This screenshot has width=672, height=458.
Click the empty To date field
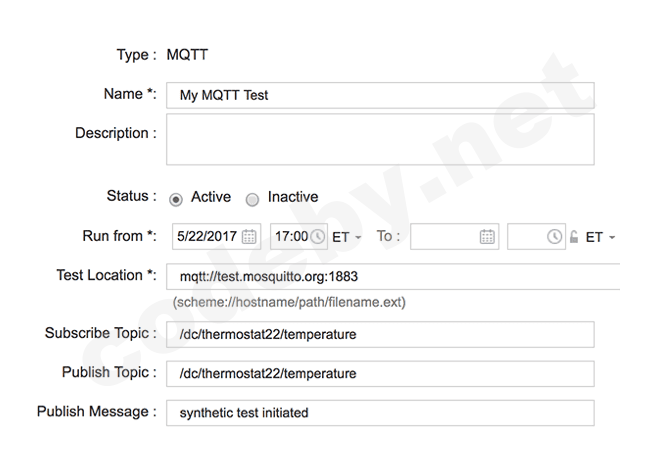click(444, 237)
